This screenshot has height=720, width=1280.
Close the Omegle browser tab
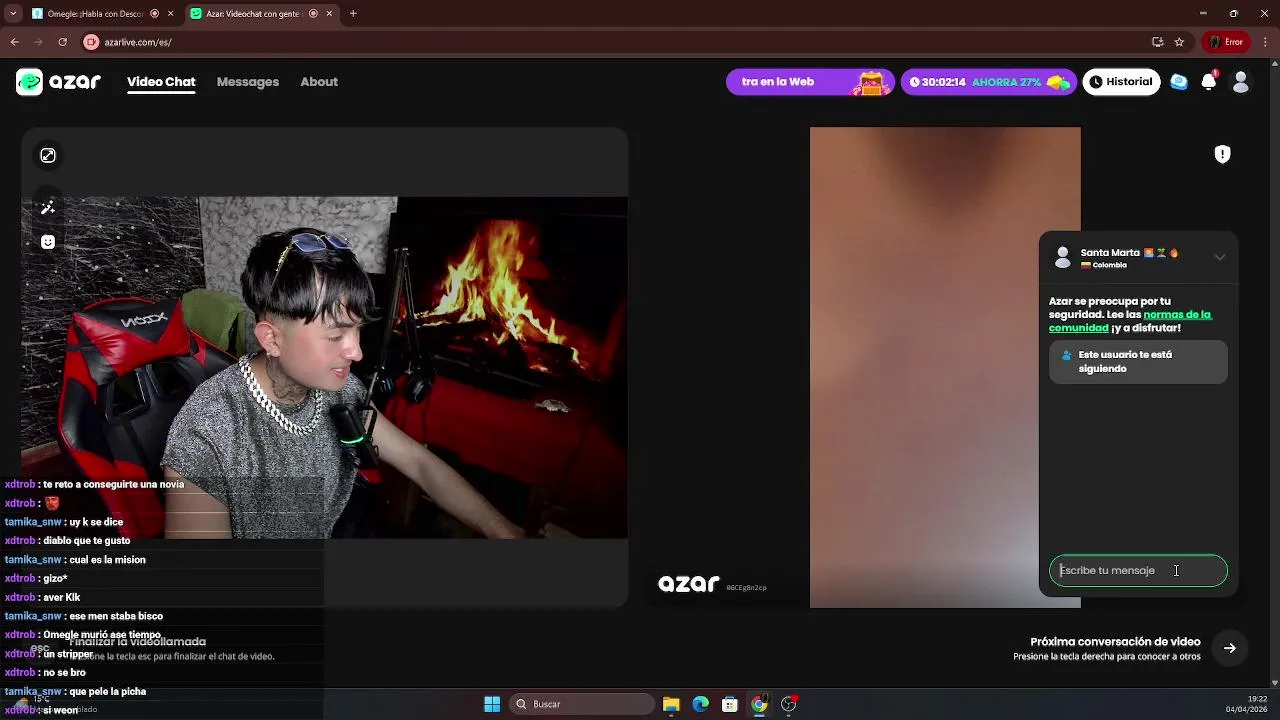[170, 14]
